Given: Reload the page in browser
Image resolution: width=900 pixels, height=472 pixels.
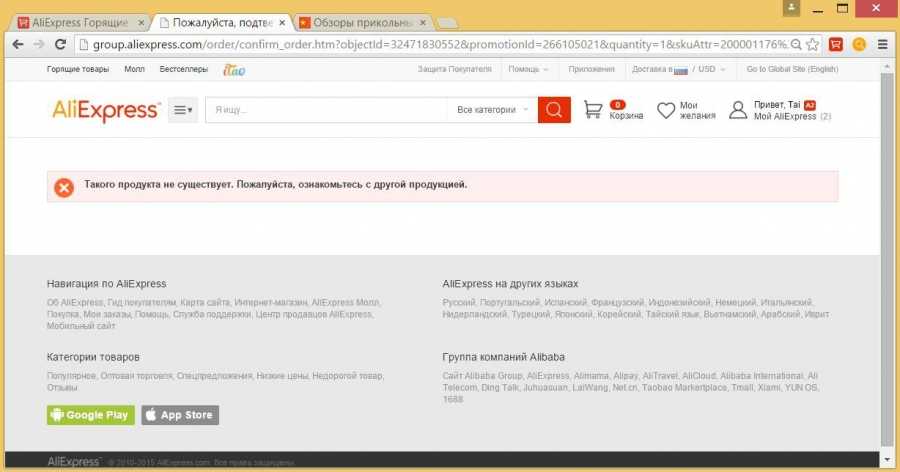Looking at the screenshot, I should 60,44.
